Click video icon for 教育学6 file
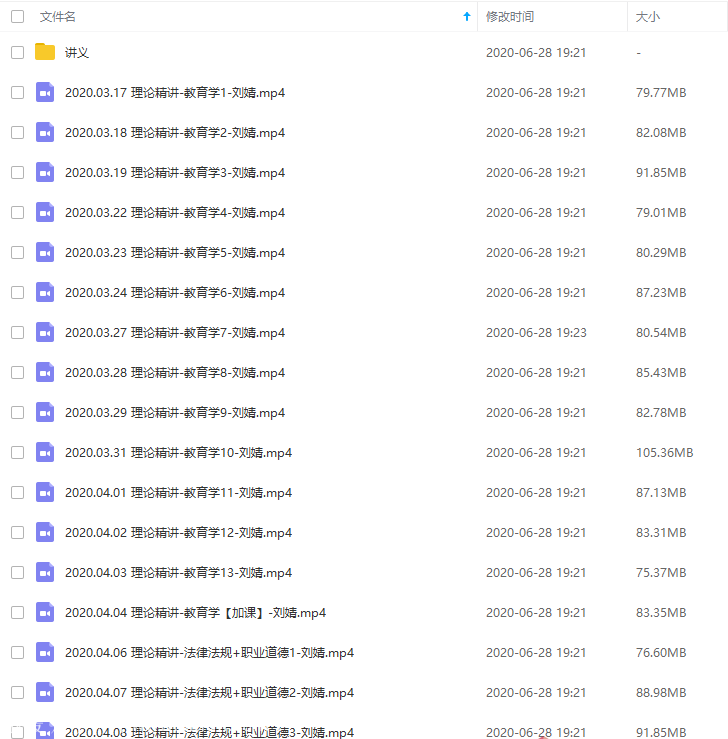 tap(45, 293)
